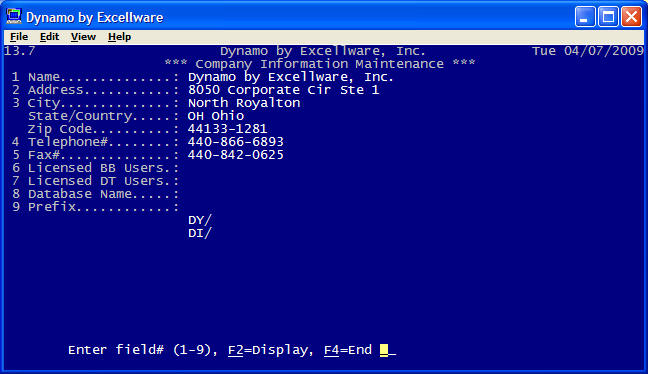648x374 pixels.
Task: Click the DI/ prefix entry
Action: [x=200, y=233]
